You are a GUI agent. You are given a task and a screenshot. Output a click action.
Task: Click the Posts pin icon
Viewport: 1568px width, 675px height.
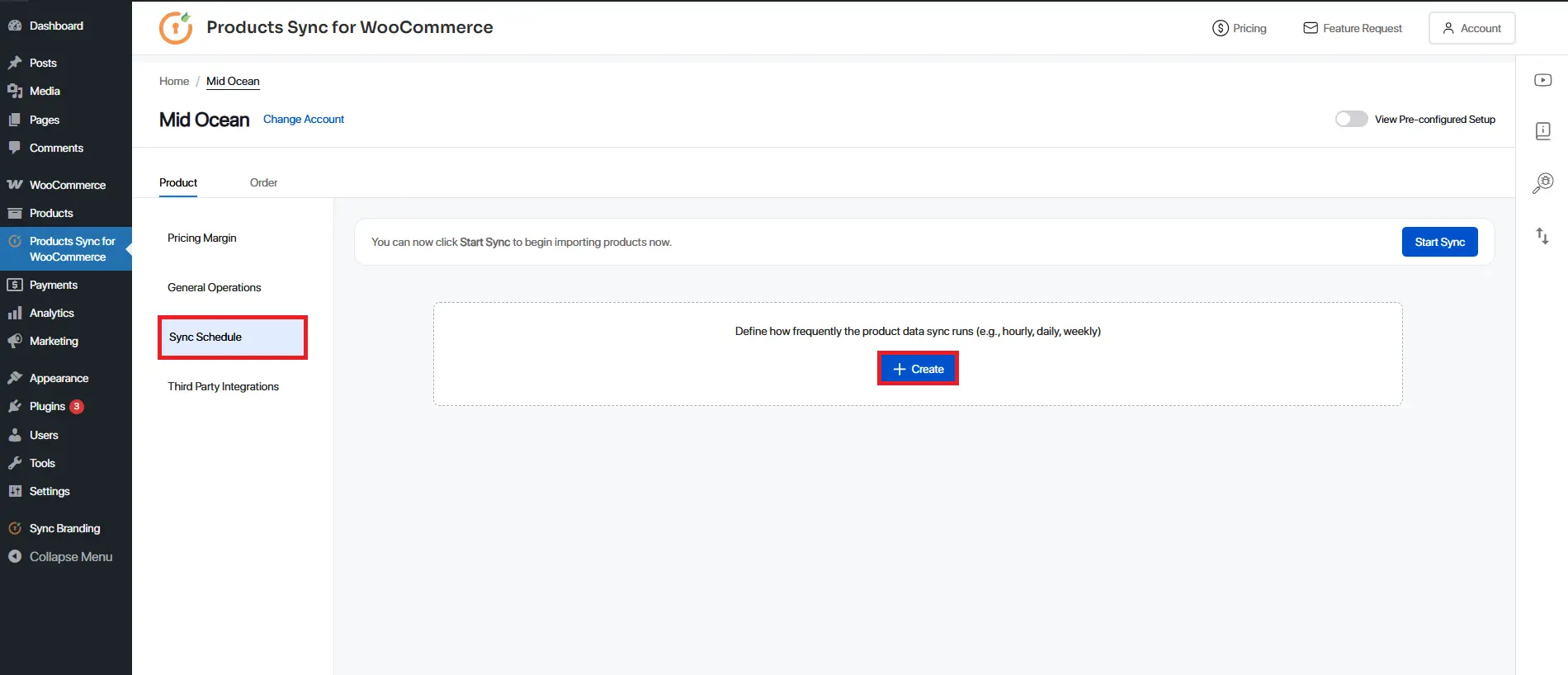15,63
